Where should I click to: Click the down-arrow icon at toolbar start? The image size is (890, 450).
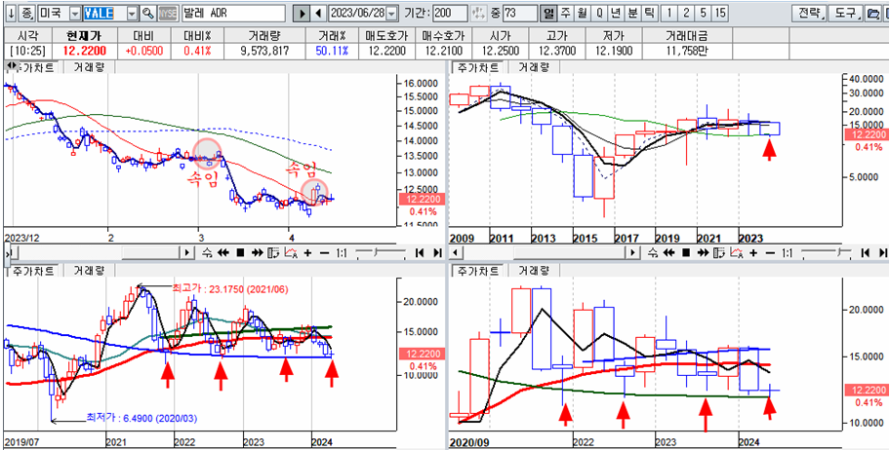coord(11,13)
